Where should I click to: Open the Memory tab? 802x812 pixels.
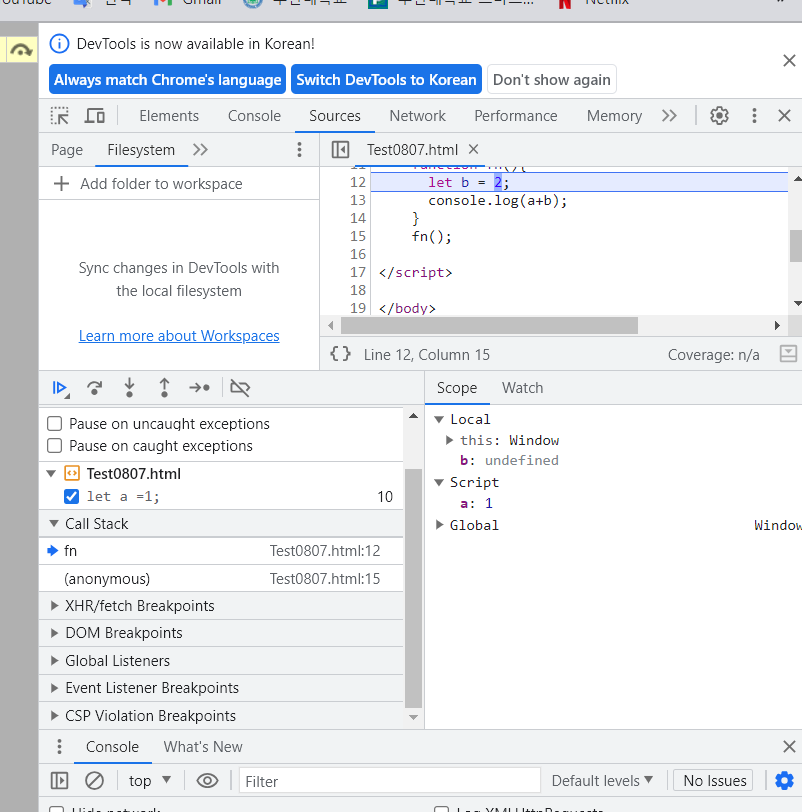pyautogui.click(x=614, y=115)
